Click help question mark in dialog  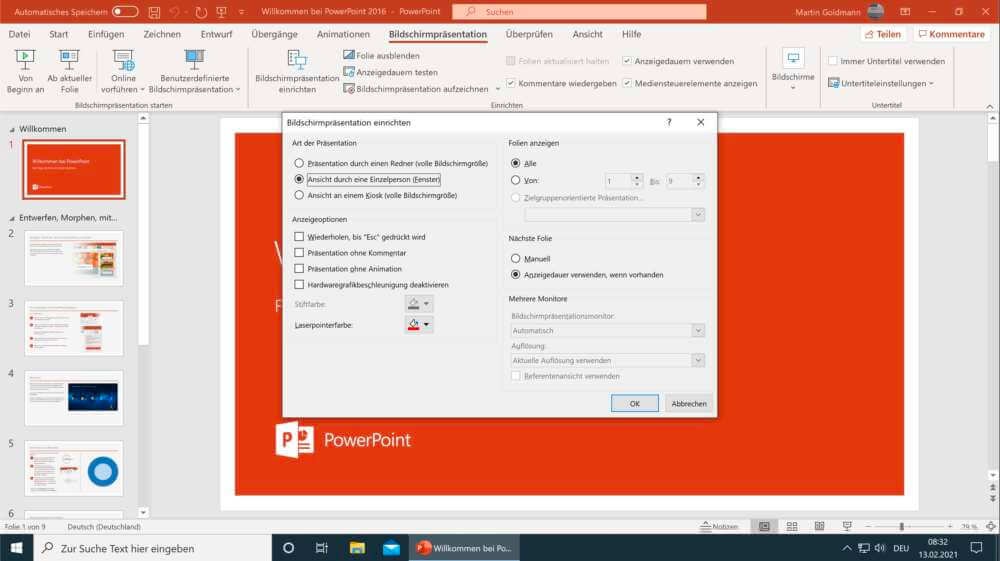669,122
